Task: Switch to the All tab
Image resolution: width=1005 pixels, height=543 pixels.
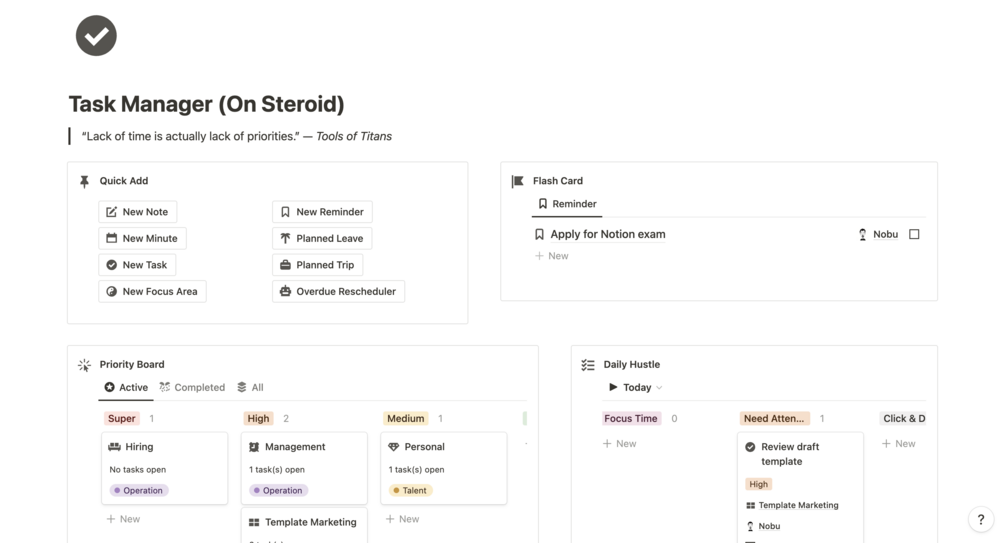Action: pos(250,387)
